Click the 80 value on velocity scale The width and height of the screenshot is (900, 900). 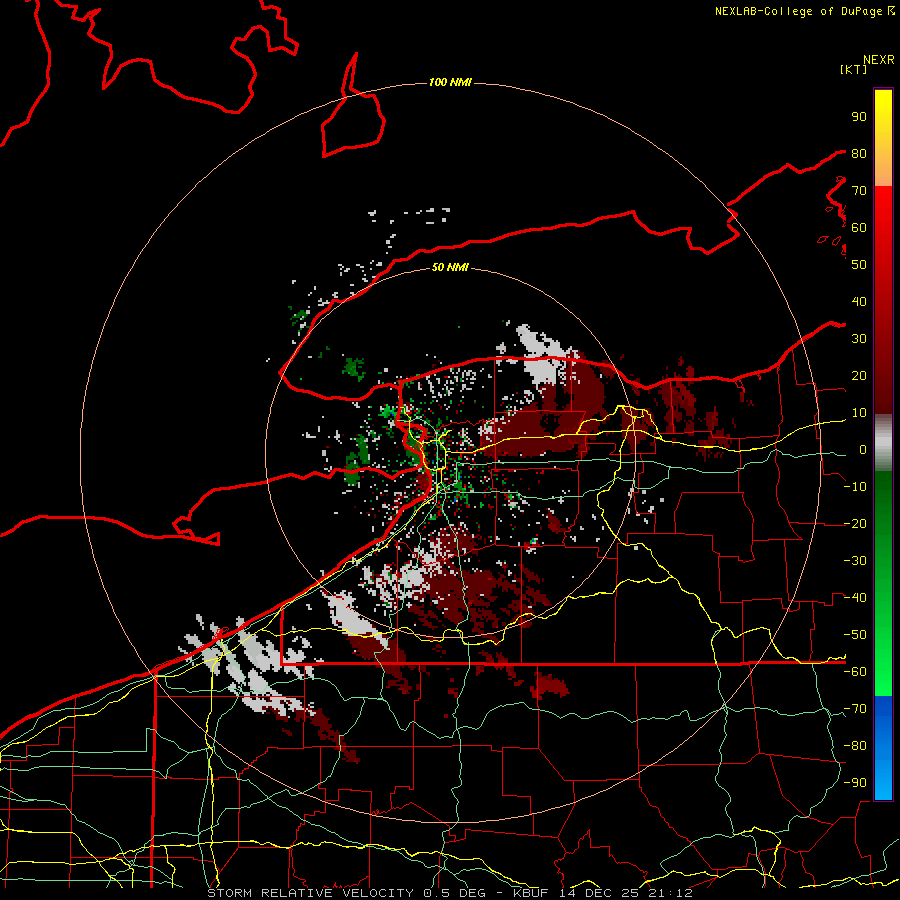(x=859, y=153)
